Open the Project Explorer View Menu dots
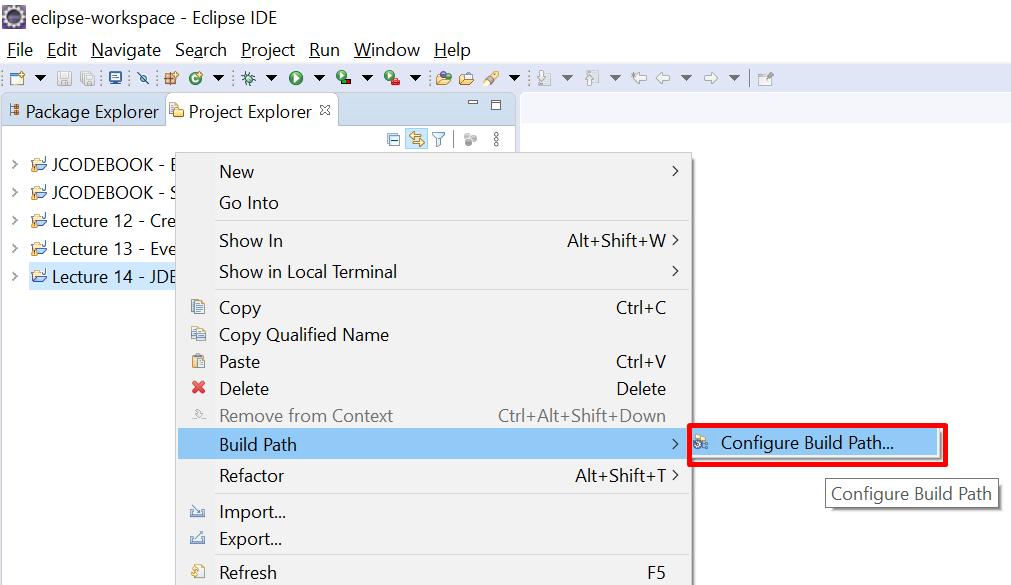 coord(496,139)
